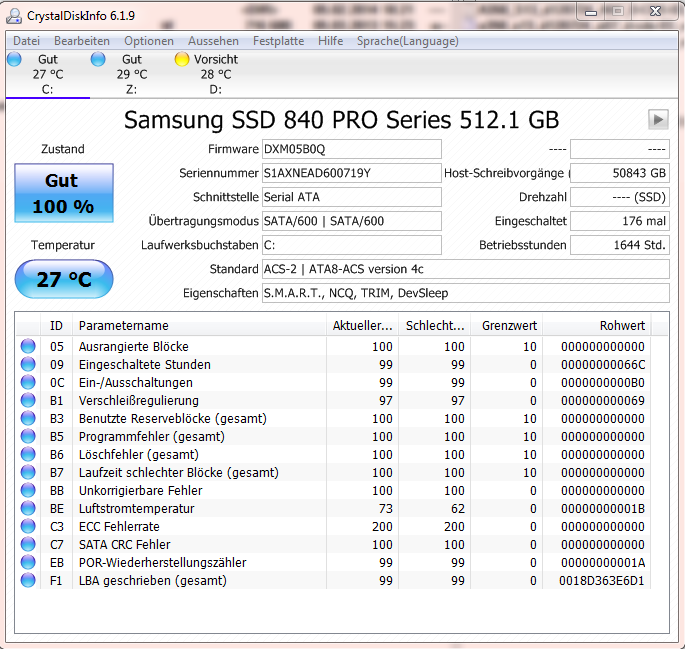The image size is (685, 649).
Task: Click the Rohwert column header
Action: click(x=596, y=325)
